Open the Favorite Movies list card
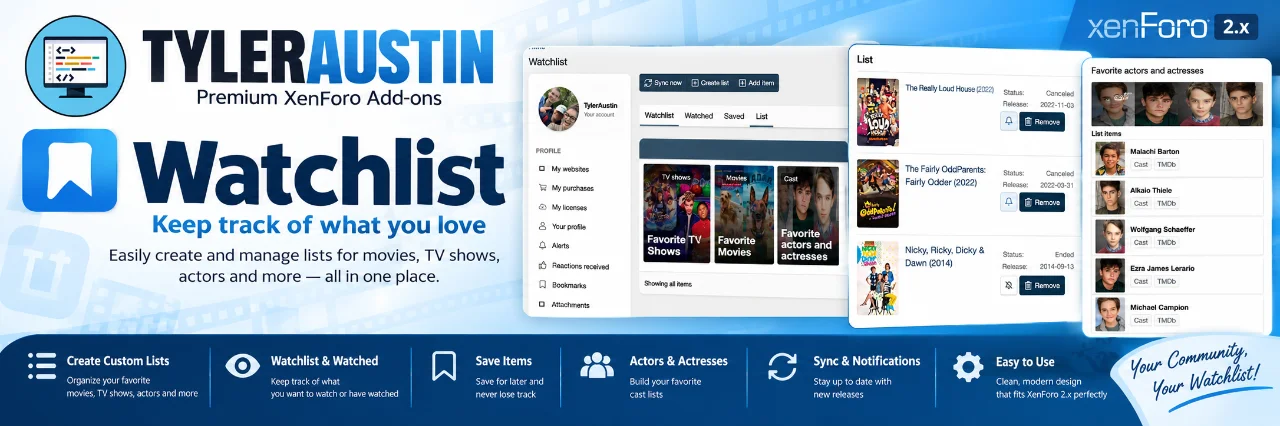The width and height of the screenshot is (1280, 426). coord(743,214)
